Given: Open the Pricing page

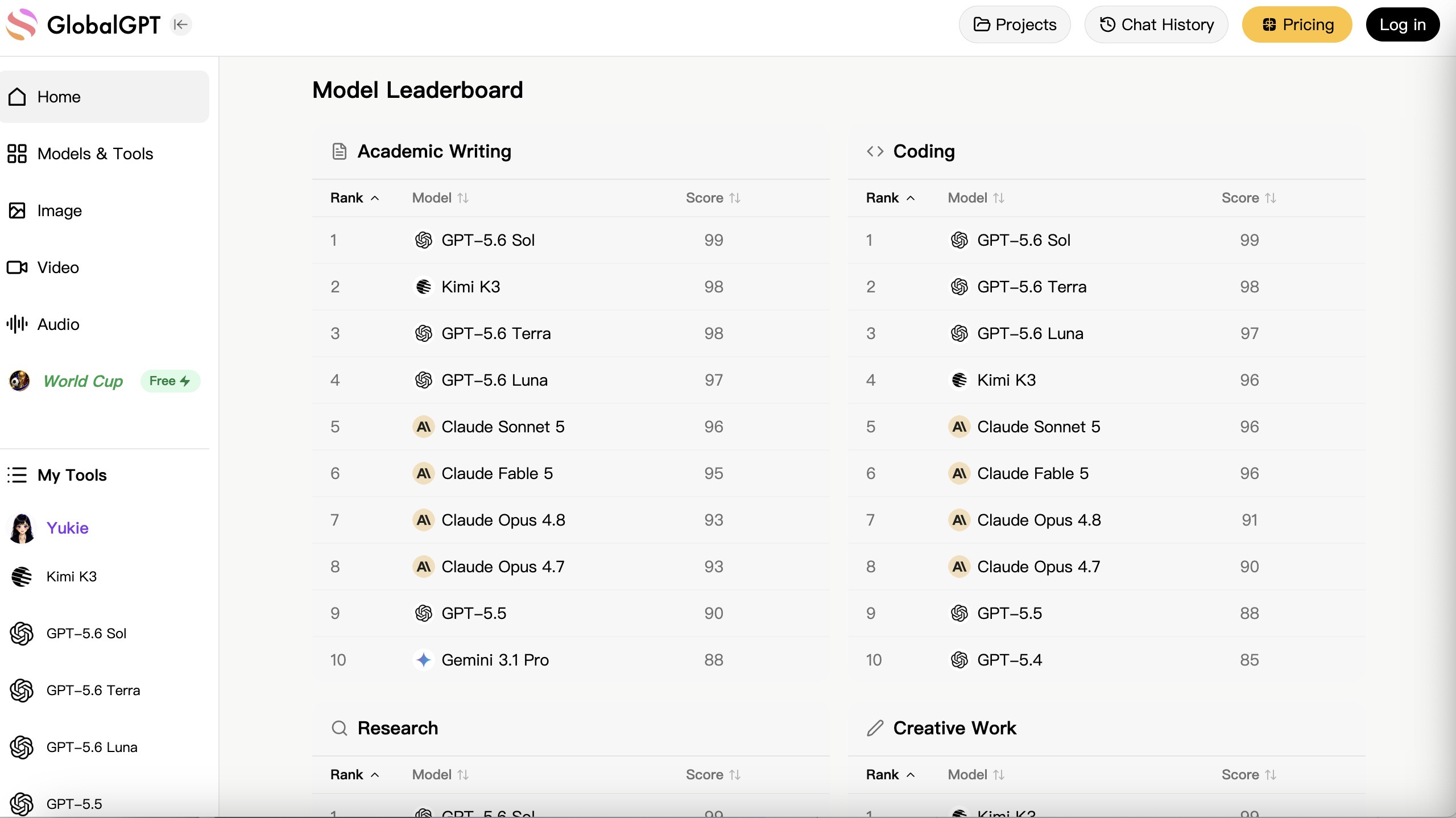Looking at the screenshot, I should coord(1297,24).
